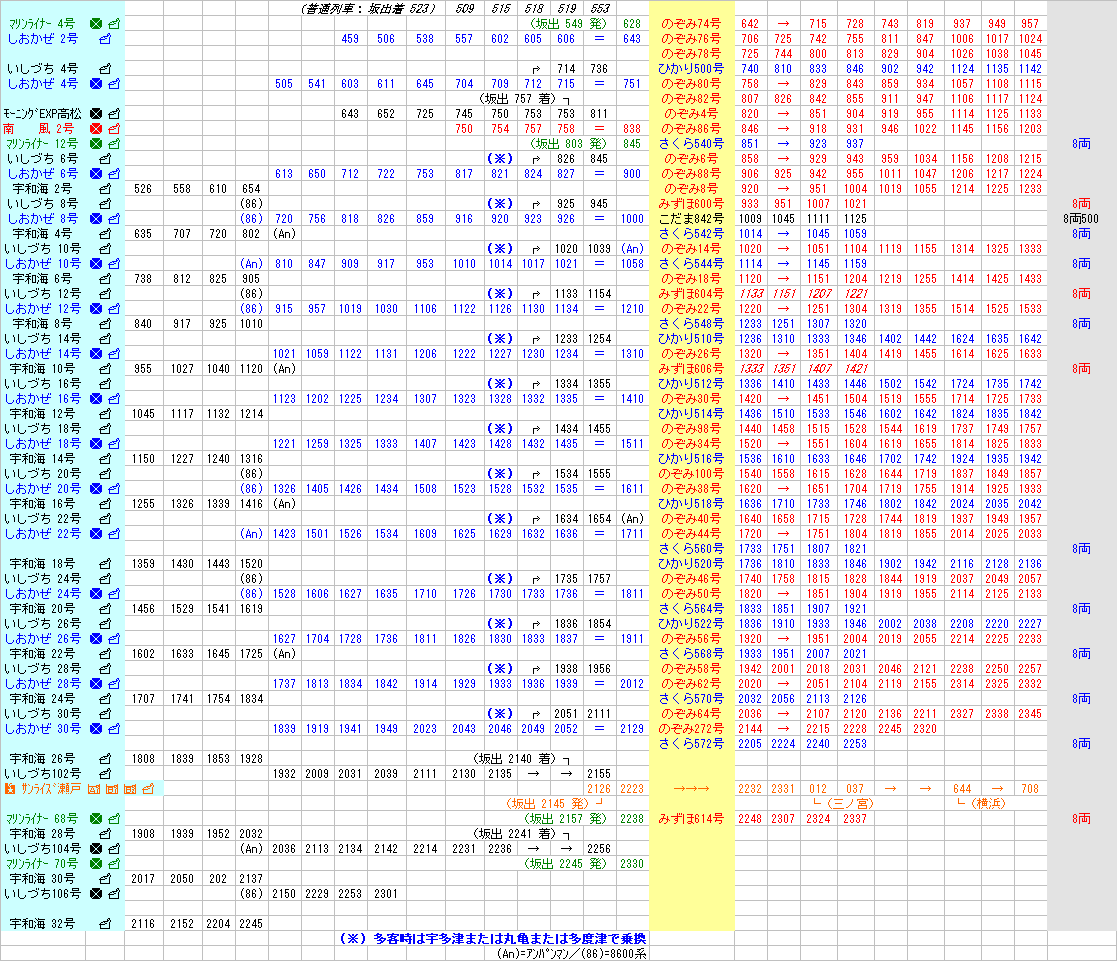Click the orange star icon before サンライズ瀬戸
1117x961 pixels.
click(x=10, y=789)
